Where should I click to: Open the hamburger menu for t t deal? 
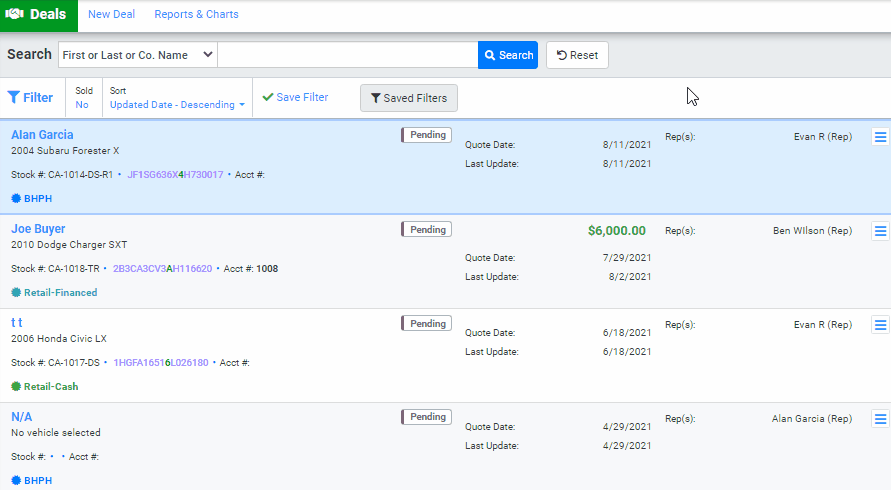click(x=880, y=325)
